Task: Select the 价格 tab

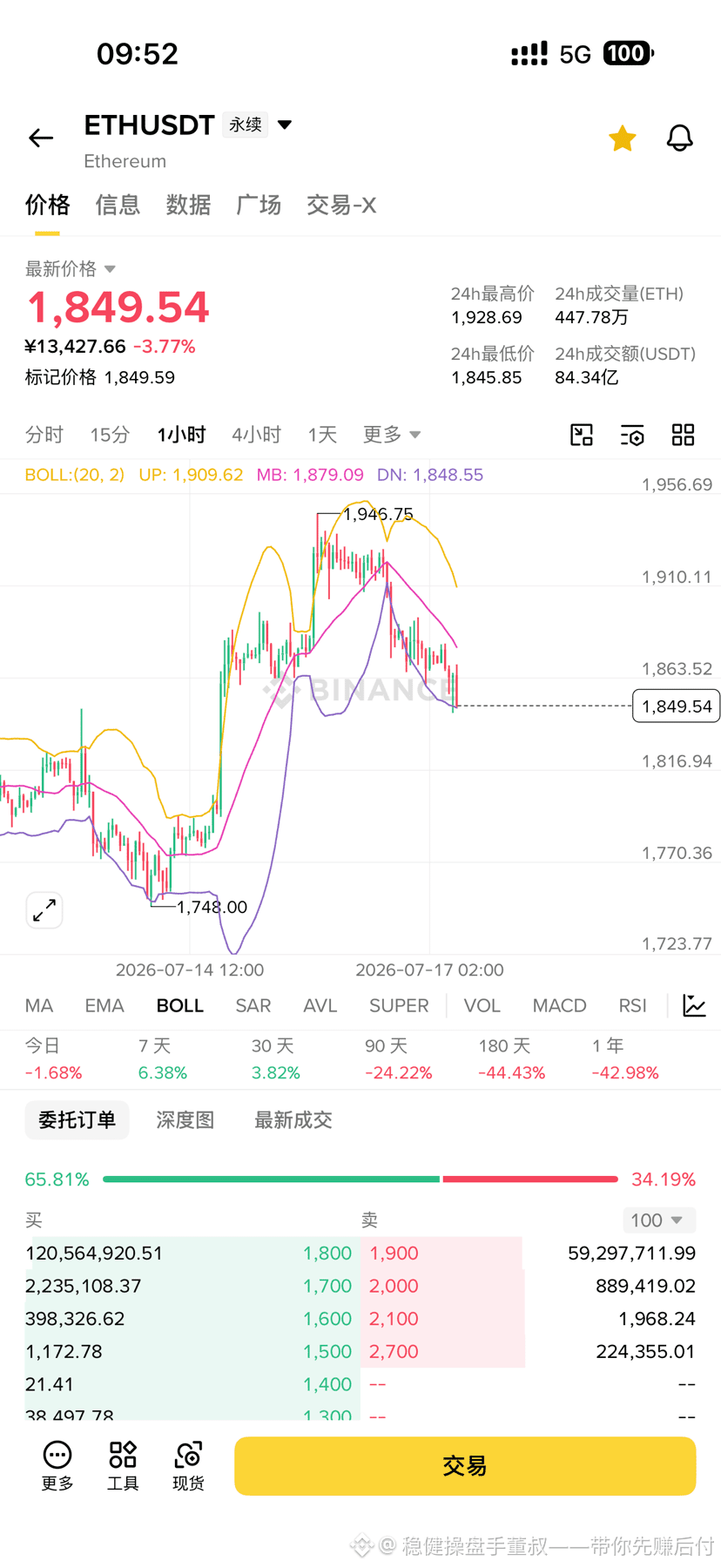Action: [x=47, y=205]
